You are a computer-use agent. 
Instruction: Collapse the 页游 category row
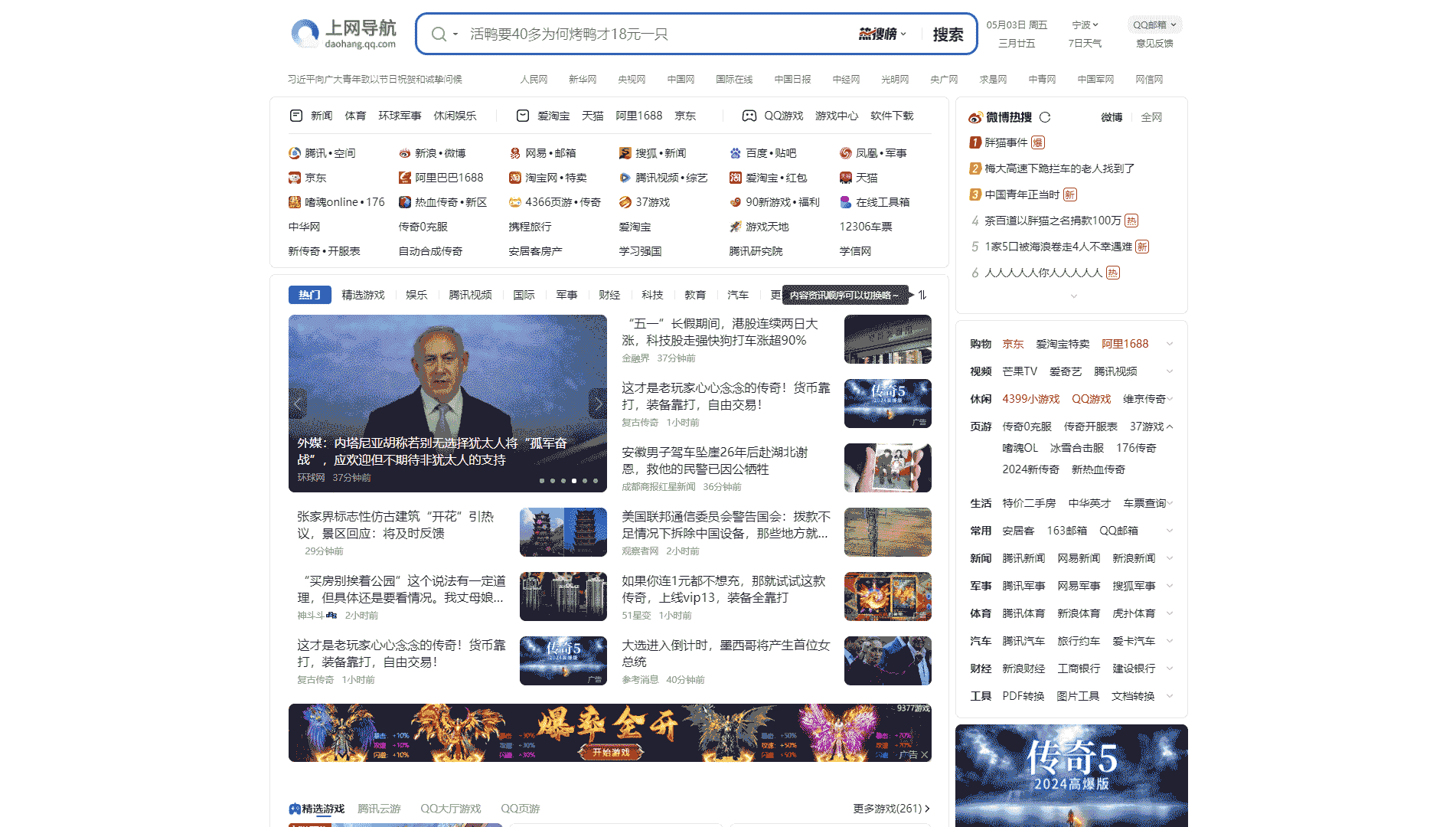tap(1170, 427)
